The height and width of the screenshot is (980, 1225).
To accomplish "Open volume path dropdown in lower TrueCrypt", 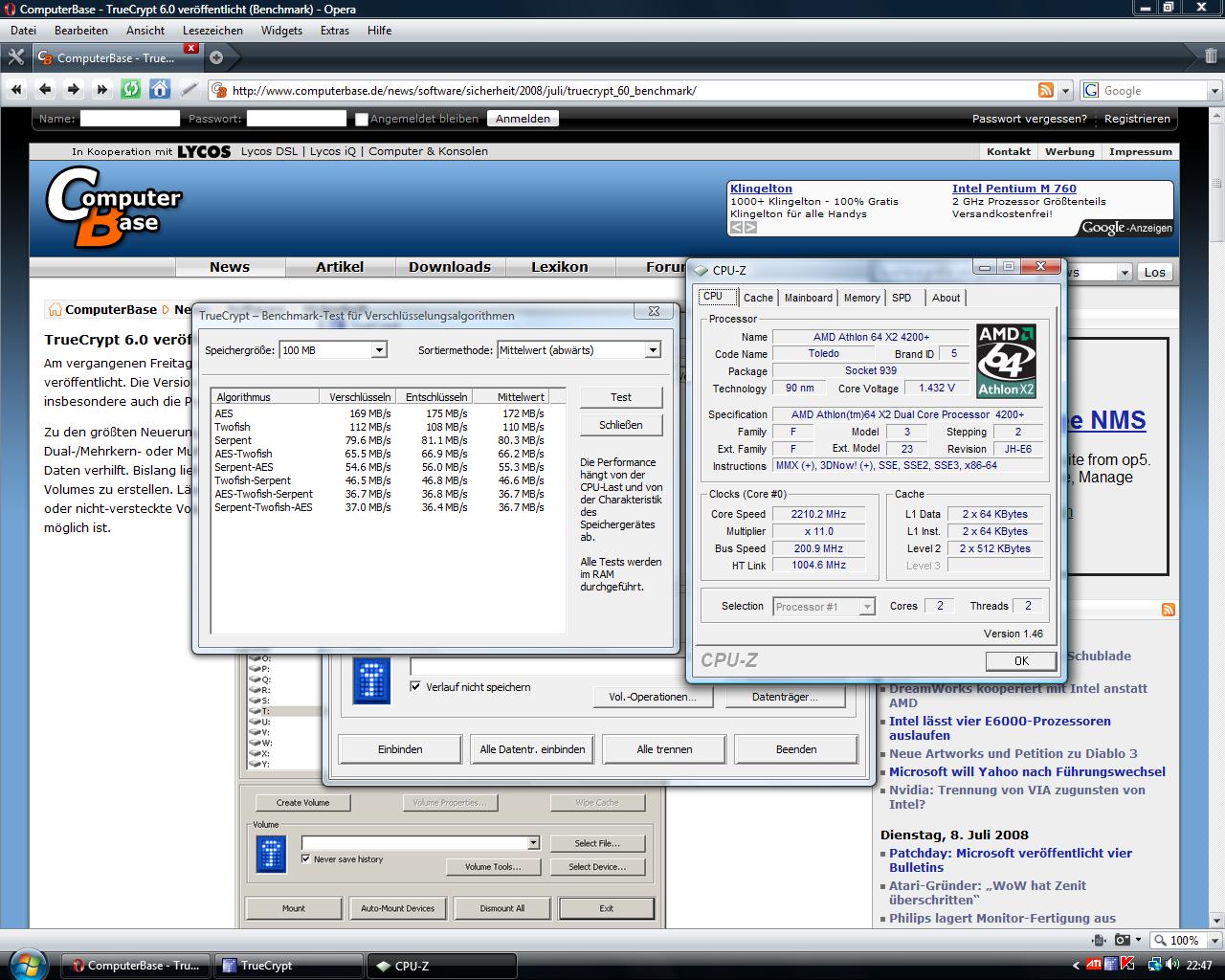I will click(x=533, y=843).
